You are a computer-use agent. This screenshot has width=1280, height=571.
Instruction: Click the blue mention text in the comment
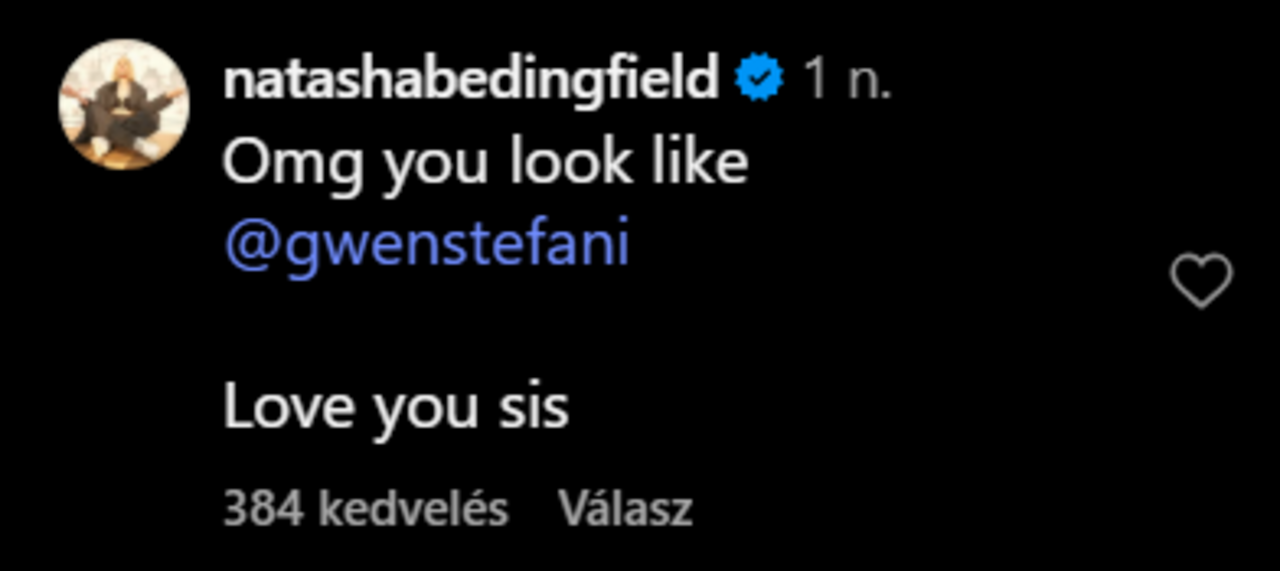(427, 245)
